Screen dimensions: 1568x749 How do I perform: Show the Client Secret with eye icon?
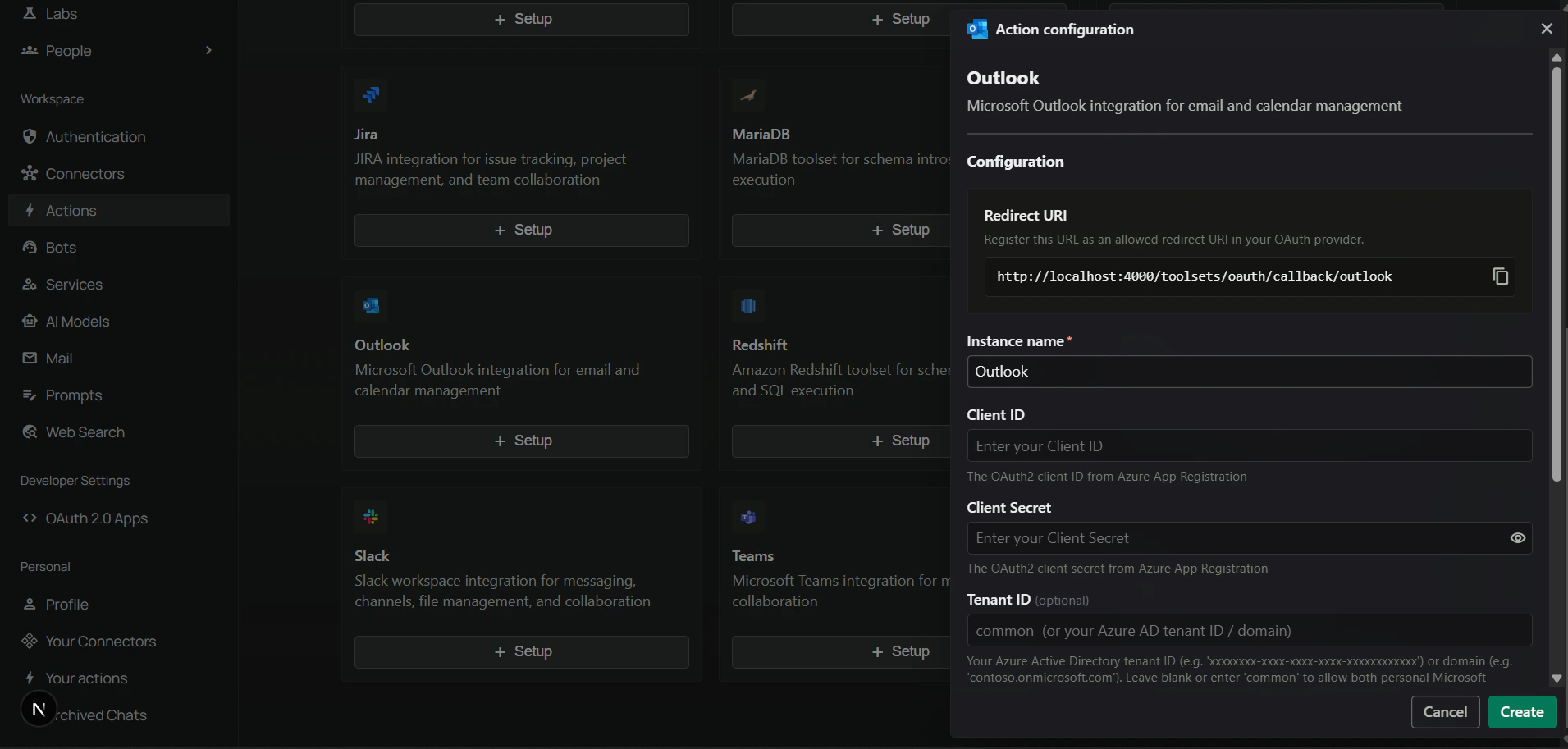1518,538
